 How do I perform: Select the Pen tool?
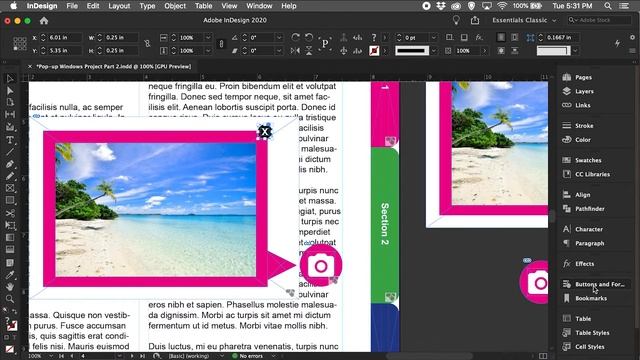(x=10, y=164)
